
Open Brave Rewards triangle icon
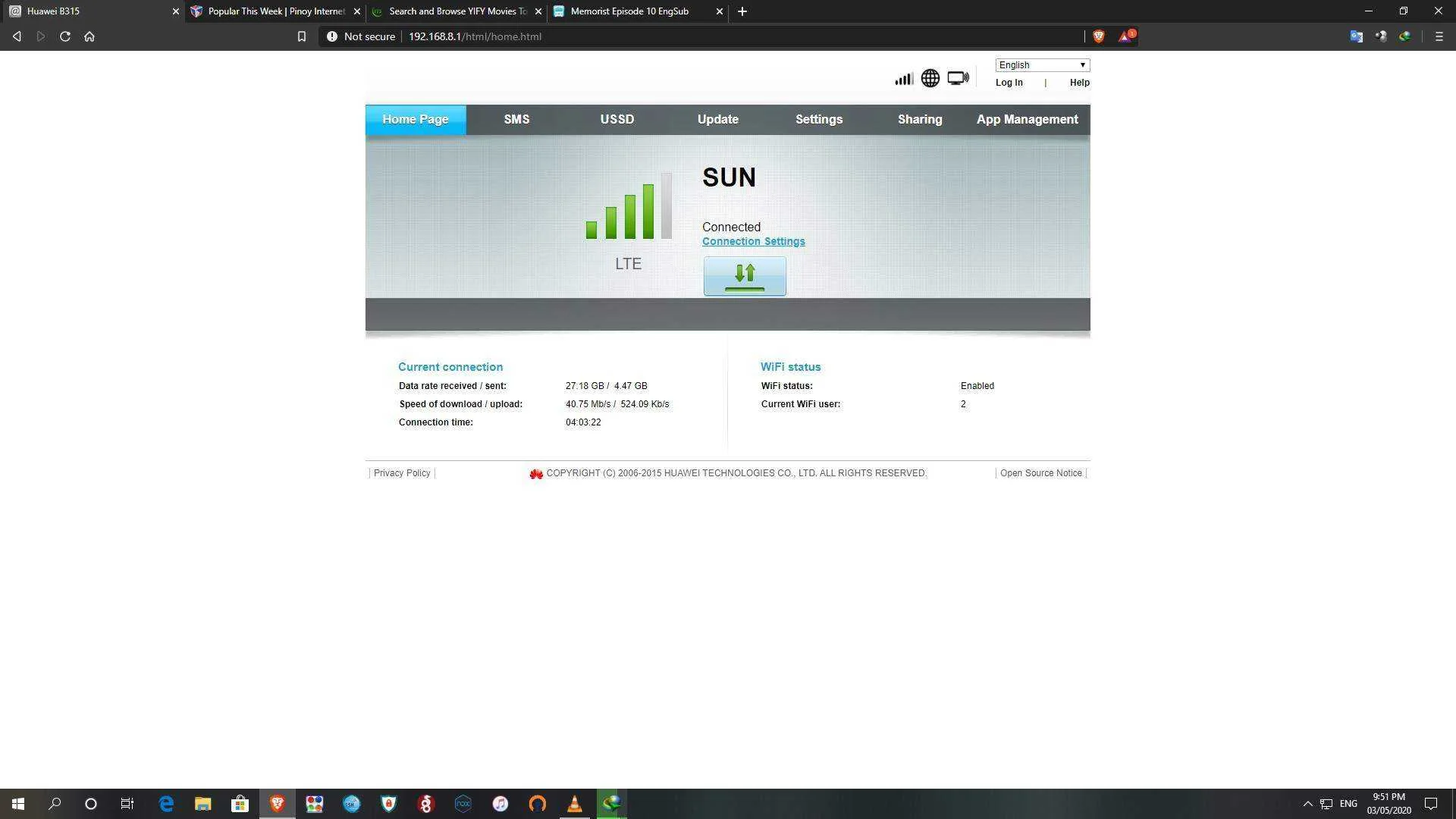(x=1126, y=36)
